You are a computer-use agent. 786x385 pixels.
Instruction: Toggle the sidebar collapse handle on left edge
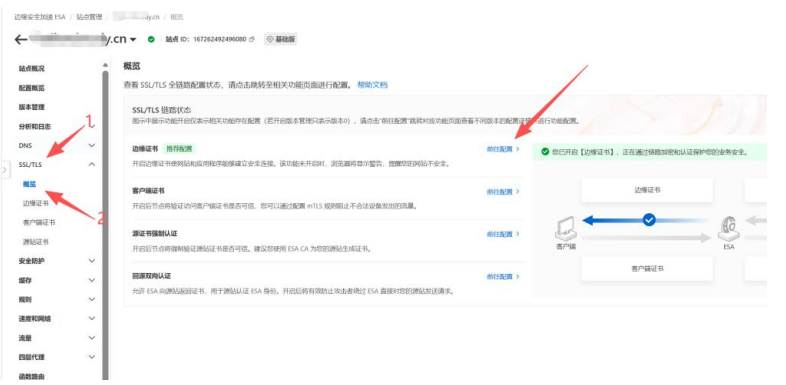tap(5, 170)
